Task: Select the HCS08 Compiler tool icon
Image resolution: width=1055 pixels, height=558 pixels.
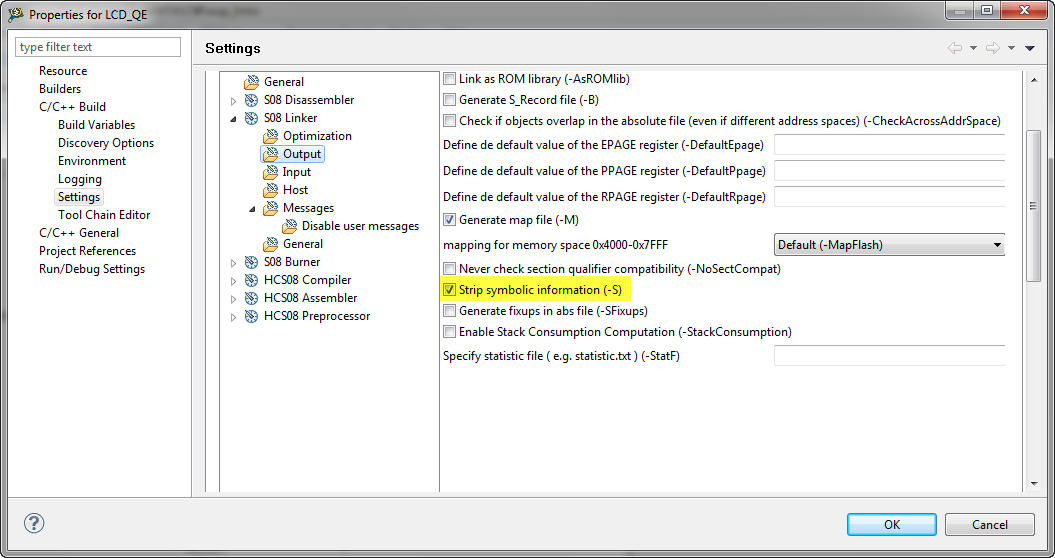Action: coord(252,280)
